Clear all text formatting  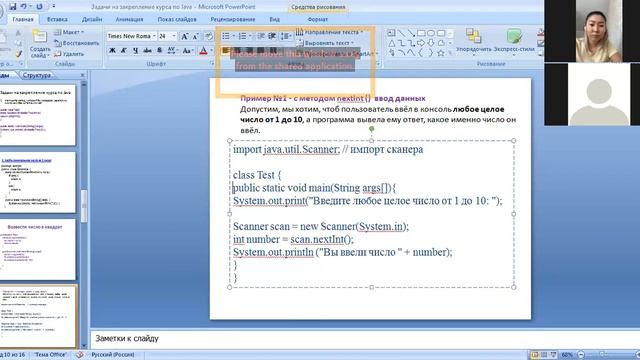point(209,36)
